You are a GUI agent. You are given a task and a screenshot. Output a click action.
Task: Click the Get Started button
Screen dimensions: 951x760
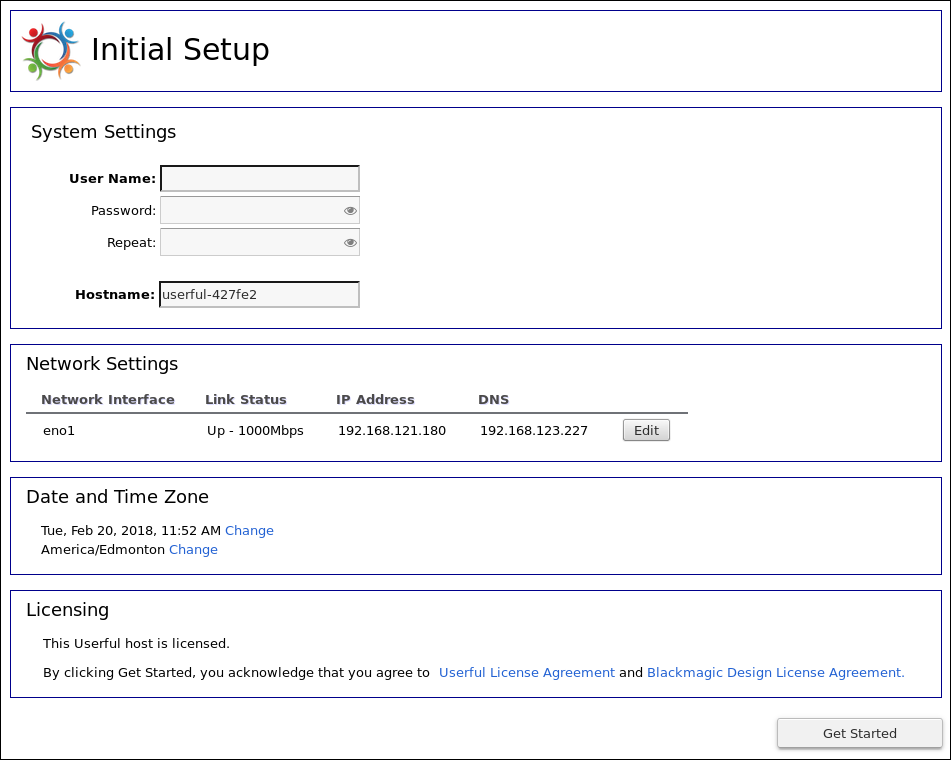(x=859, y=733)
